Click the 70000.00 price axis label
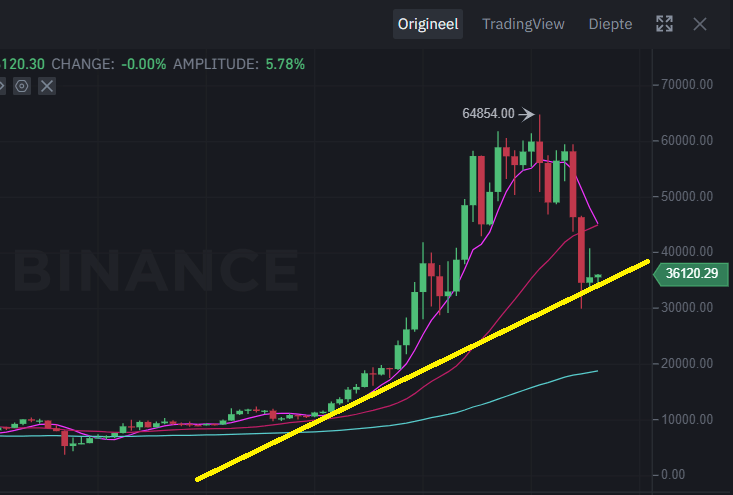The image size is (733, 495). point(687,85)
